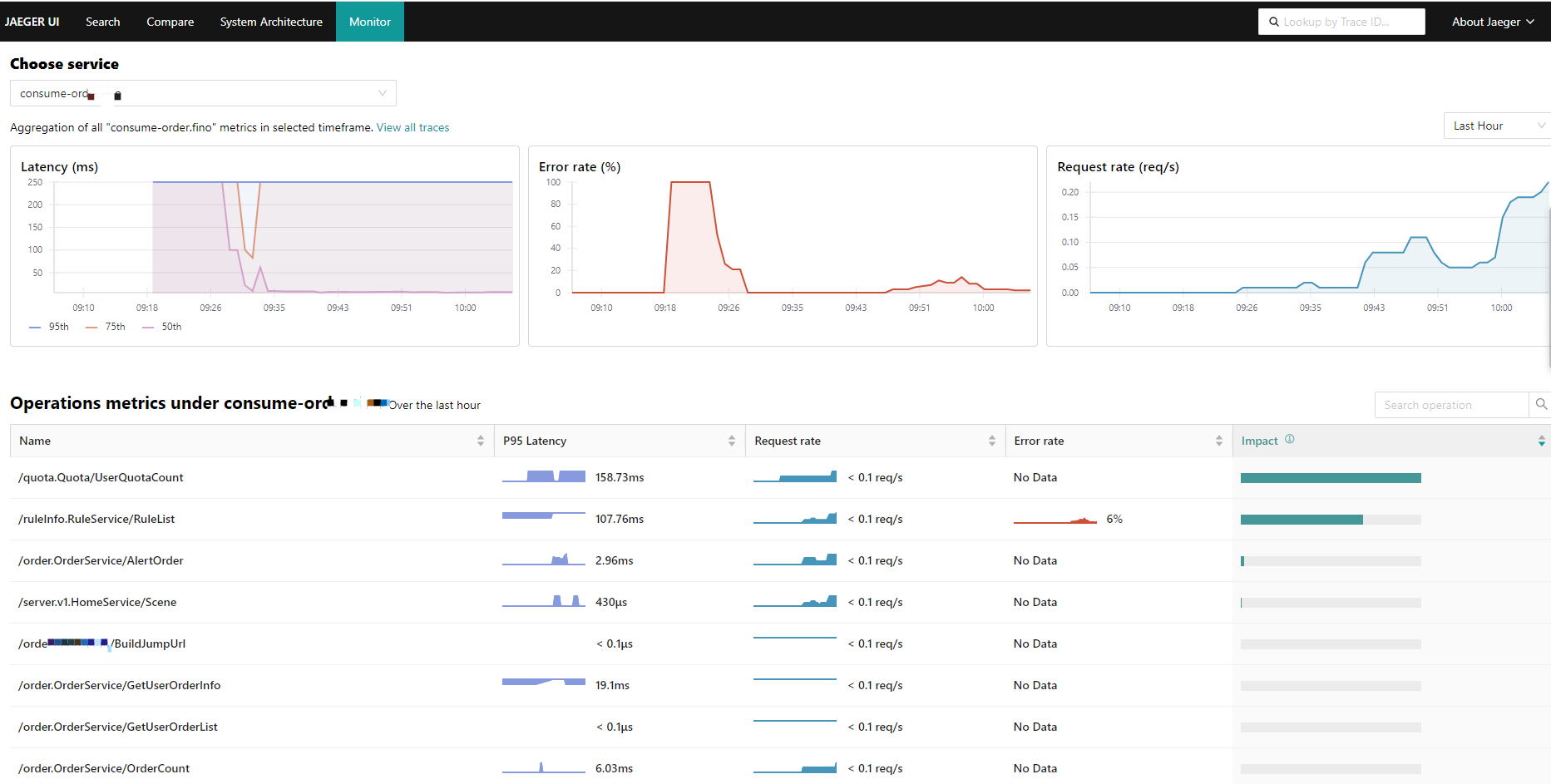1551x784 pixels.
Task: Open the Compare tab
Action: coord(170,22)
